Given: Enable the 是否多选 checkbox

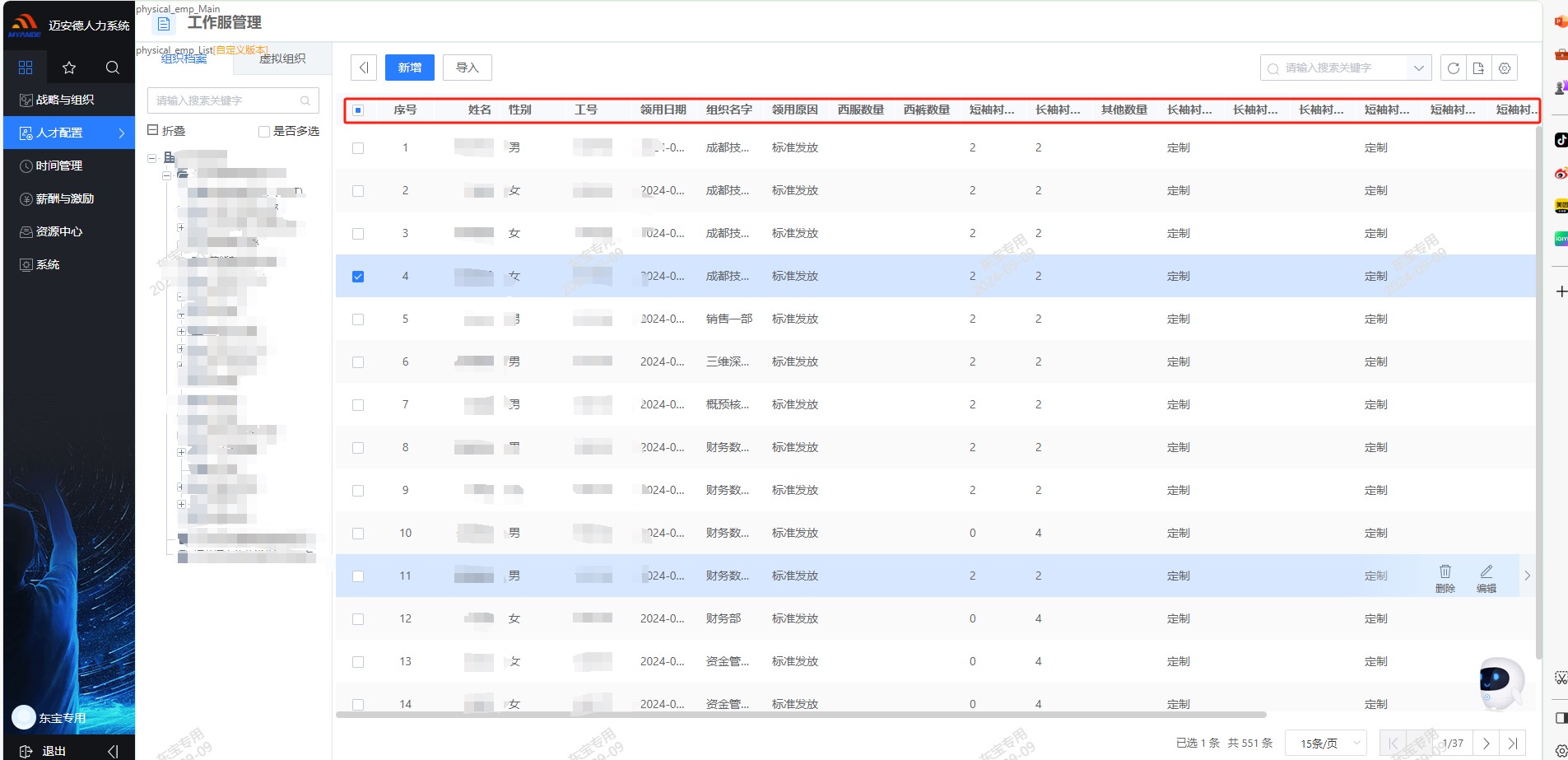Looking at the screenshot, I should (264, 132).
